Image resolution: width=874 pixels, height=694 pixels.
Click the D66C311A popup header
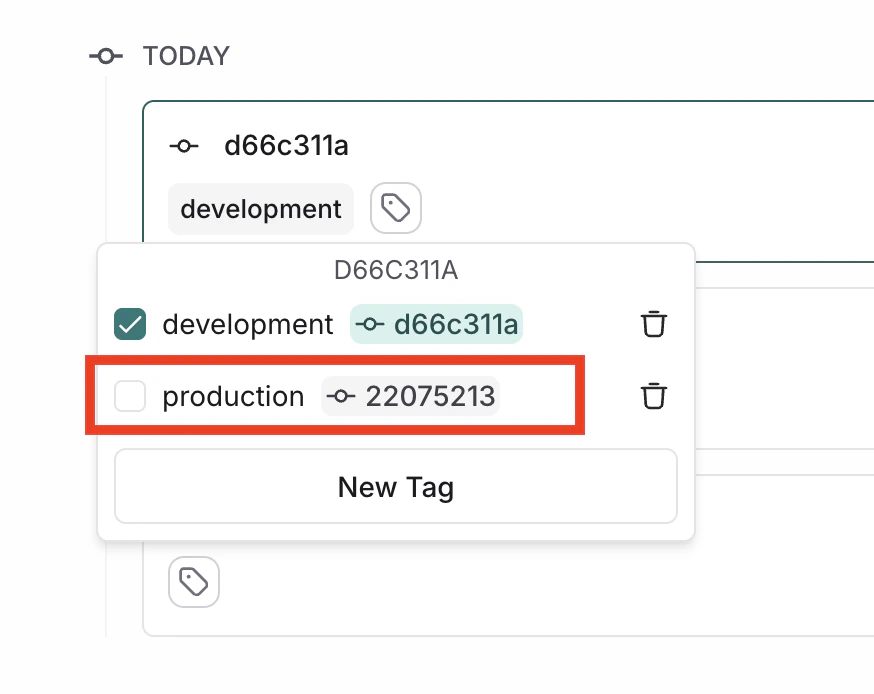pos(395,270)
